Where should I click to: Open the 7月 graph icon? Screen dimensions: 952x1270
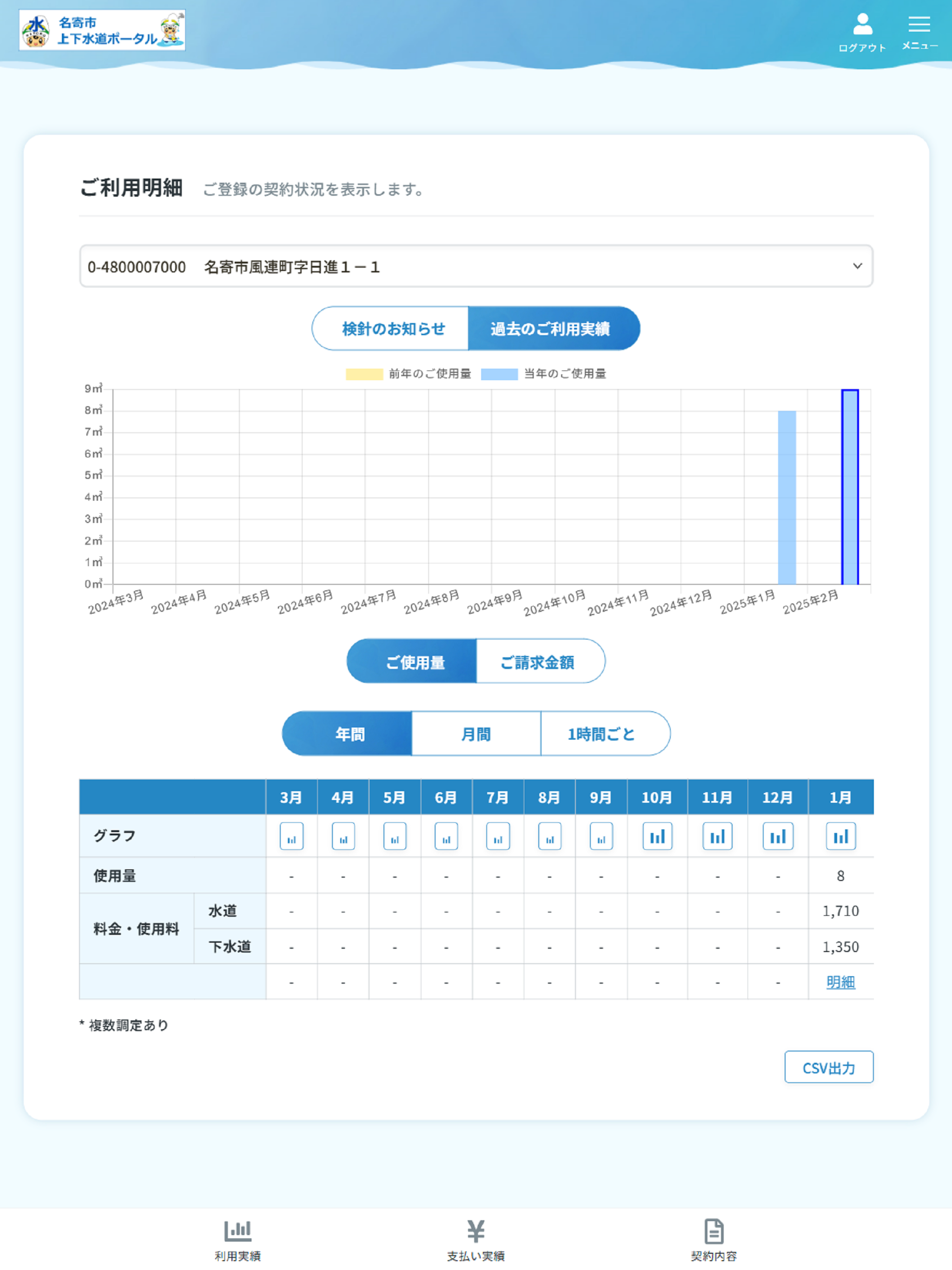(x=498, y=836)
